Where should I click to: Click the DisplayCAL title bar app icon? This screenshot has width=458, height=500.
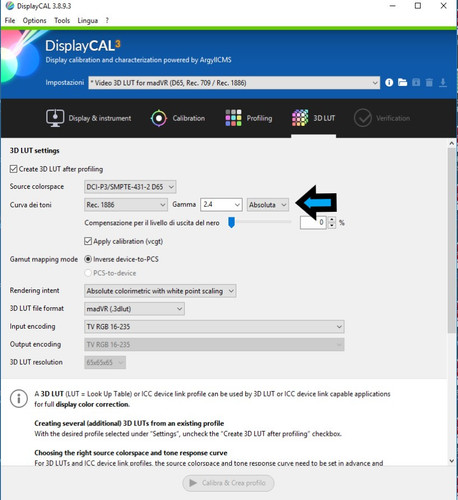coord(10,6)
